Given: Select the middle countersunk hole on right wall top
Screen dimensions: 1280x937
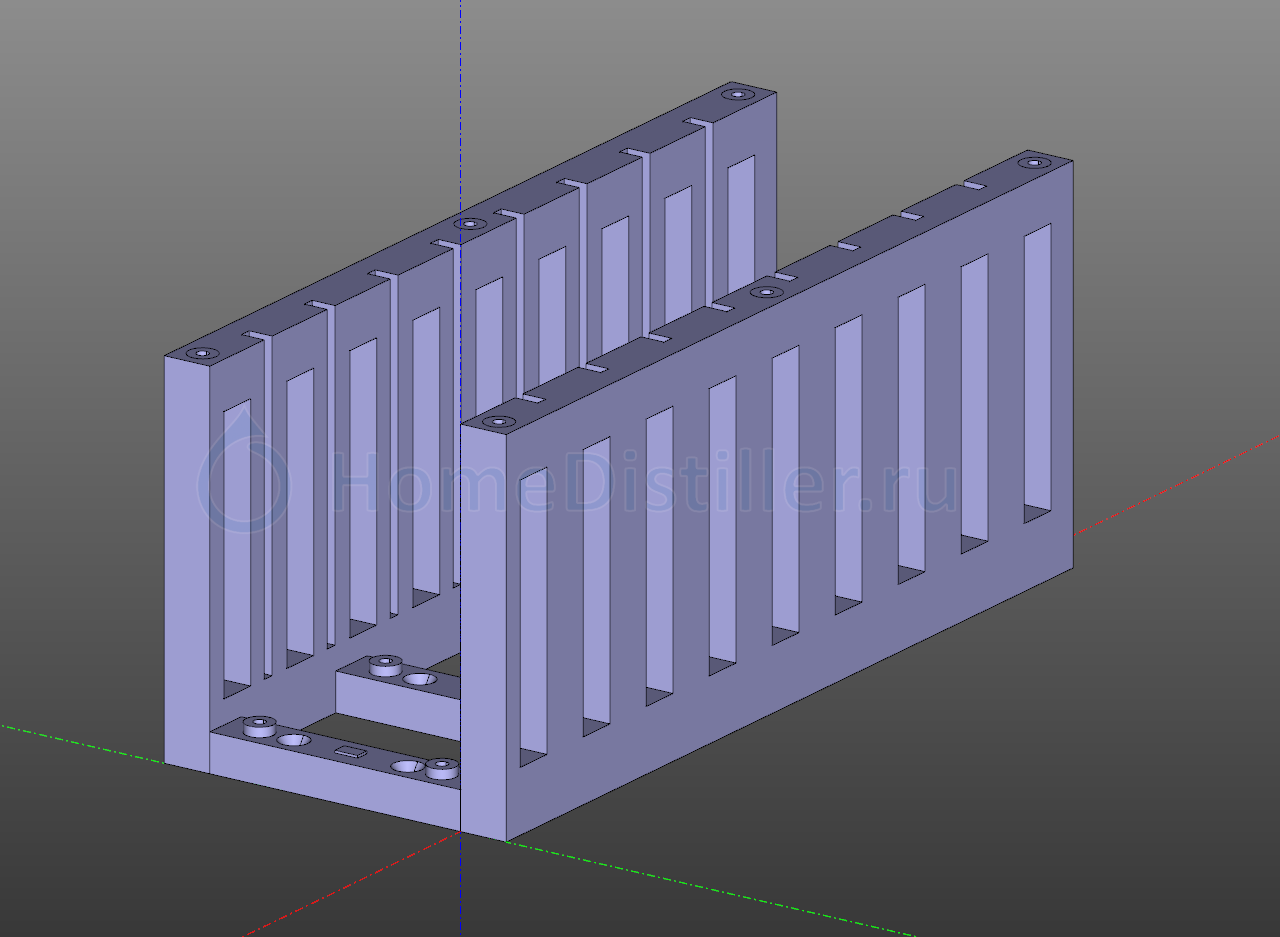Looking at the screenshot, I should pyautogui.click(x=766, y=292).
